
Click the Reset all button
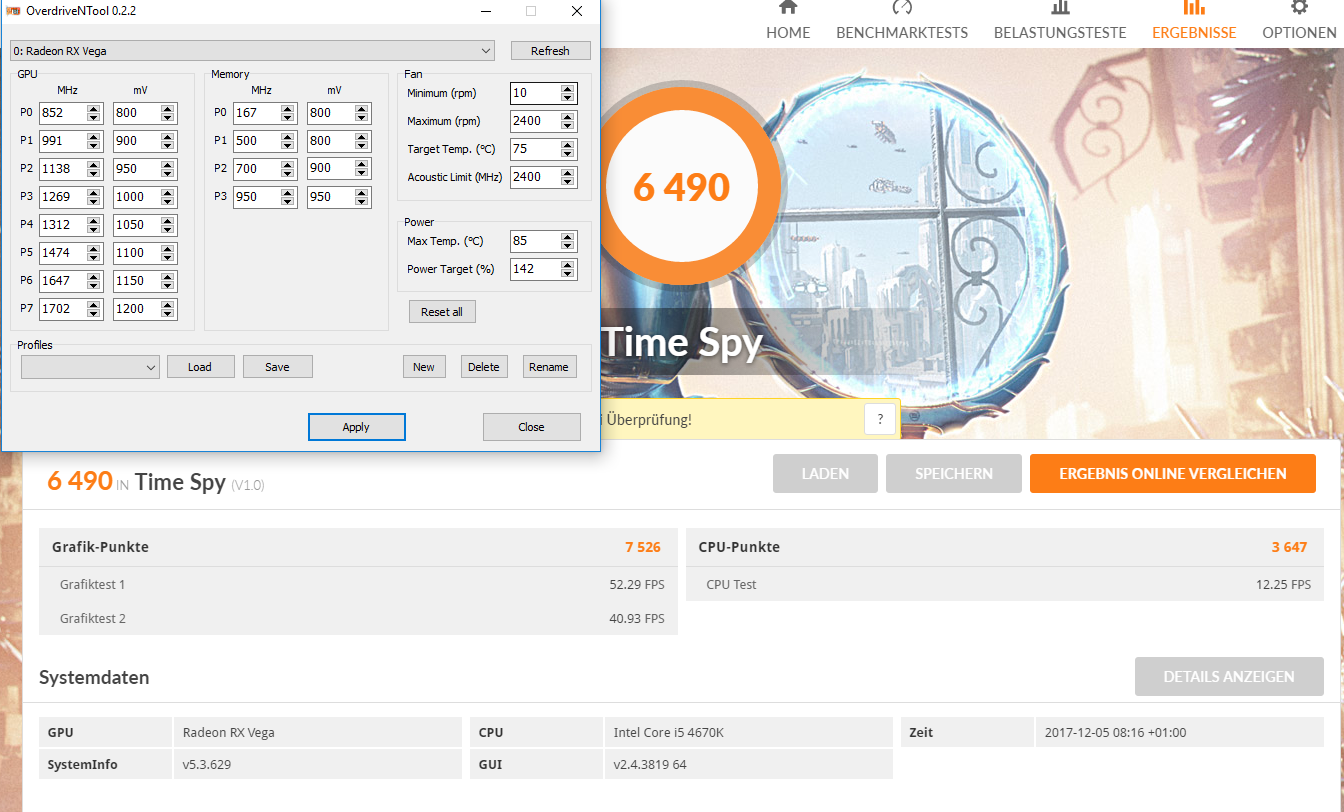[442, 312]
